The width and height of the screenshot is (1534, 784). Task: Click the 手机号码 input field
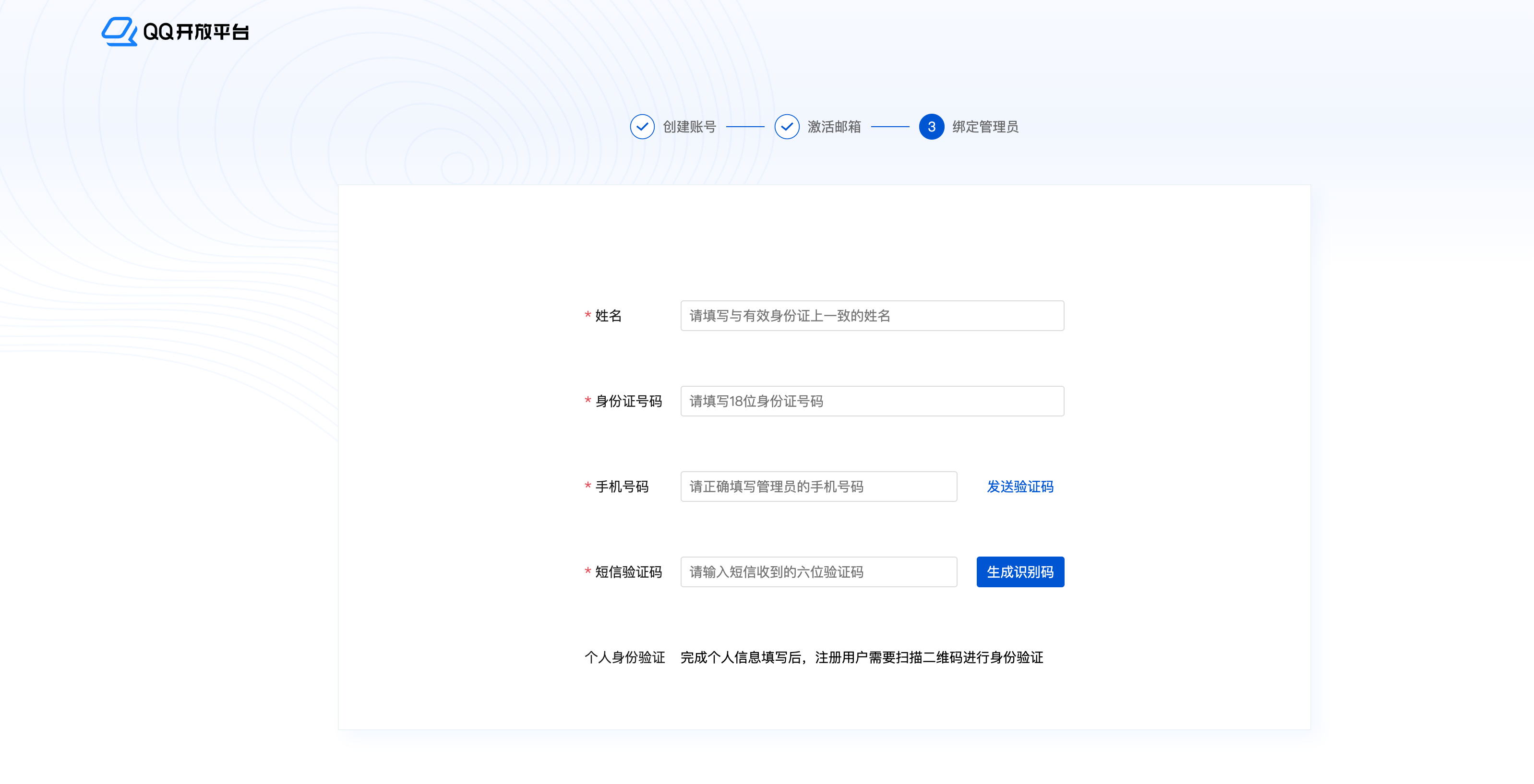(x=818, y=487)
